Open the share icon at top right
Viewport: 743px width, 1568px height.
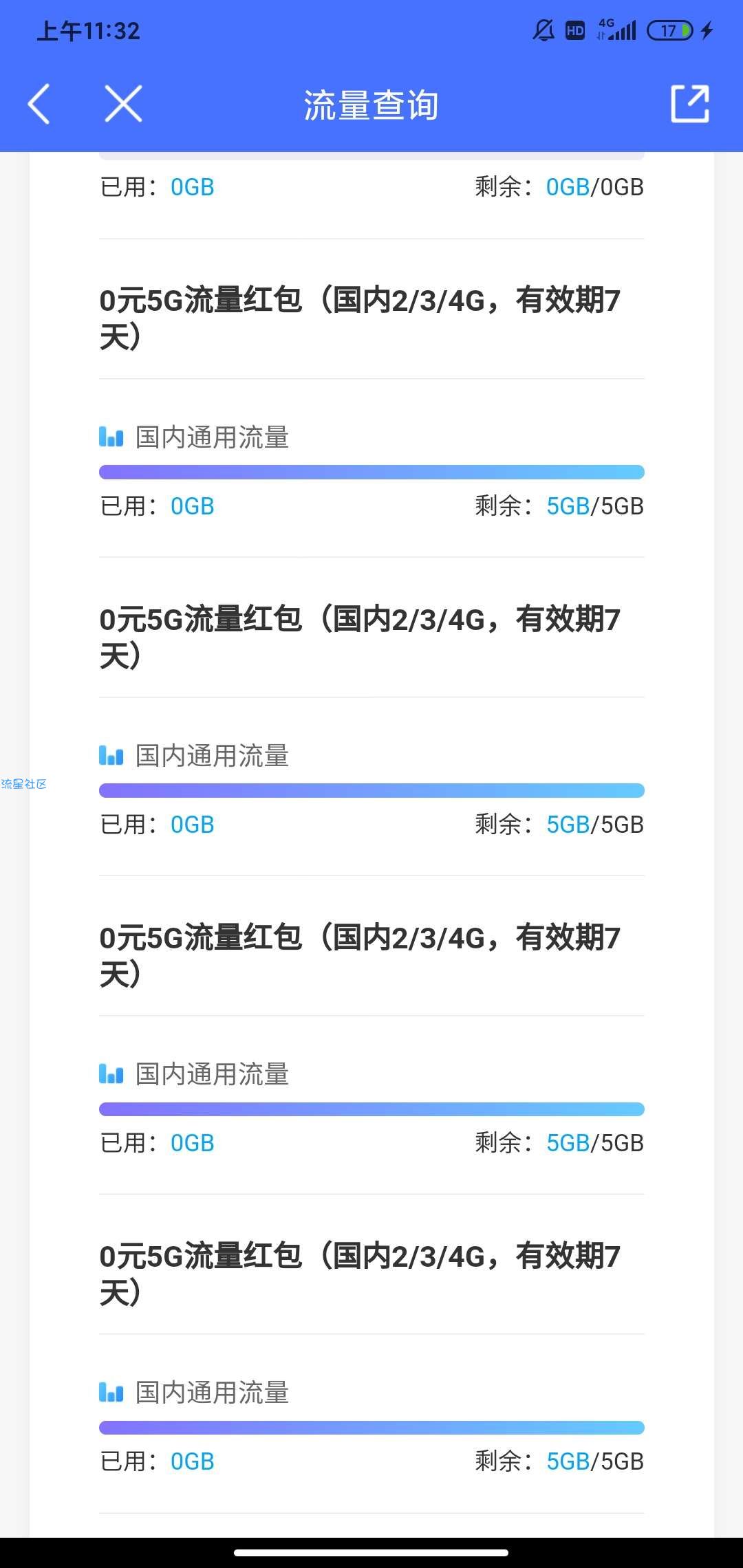point(690,104)
